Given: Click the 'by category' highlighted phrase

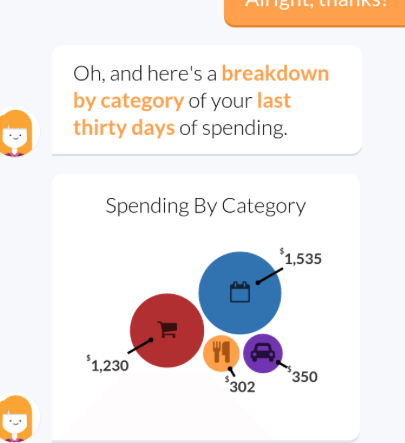Looking at the screenshot, I should pyautogui.click(x=128, y=101).
